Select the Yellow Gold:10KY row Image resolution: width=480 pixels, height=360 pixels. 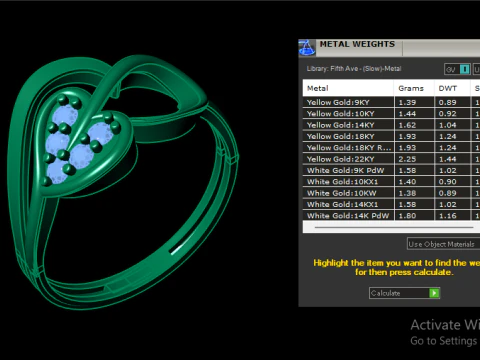pyautogui.click(x=391, y=114)
